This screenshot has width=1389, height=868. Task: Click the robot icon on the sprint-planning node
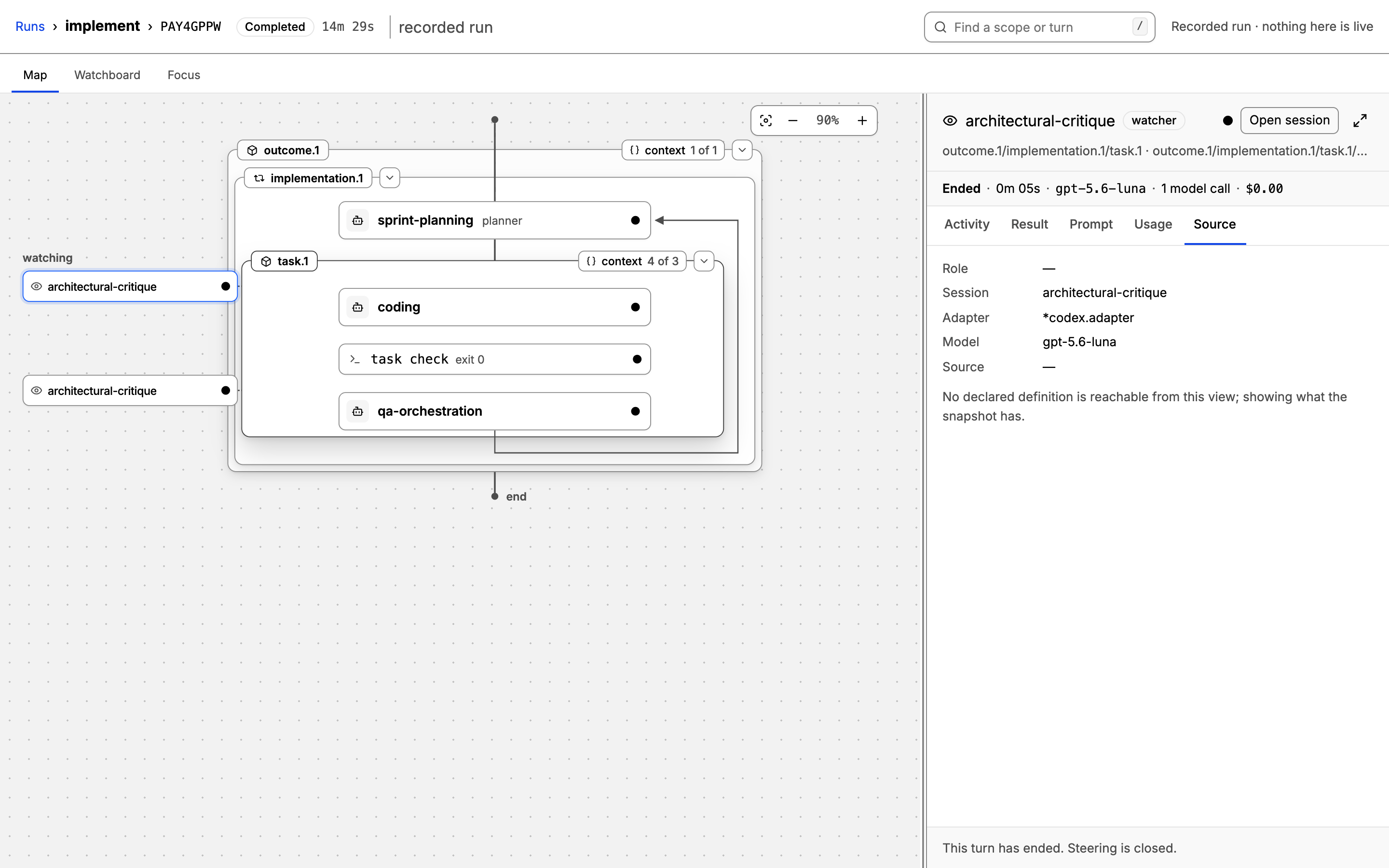coord(357,220)
